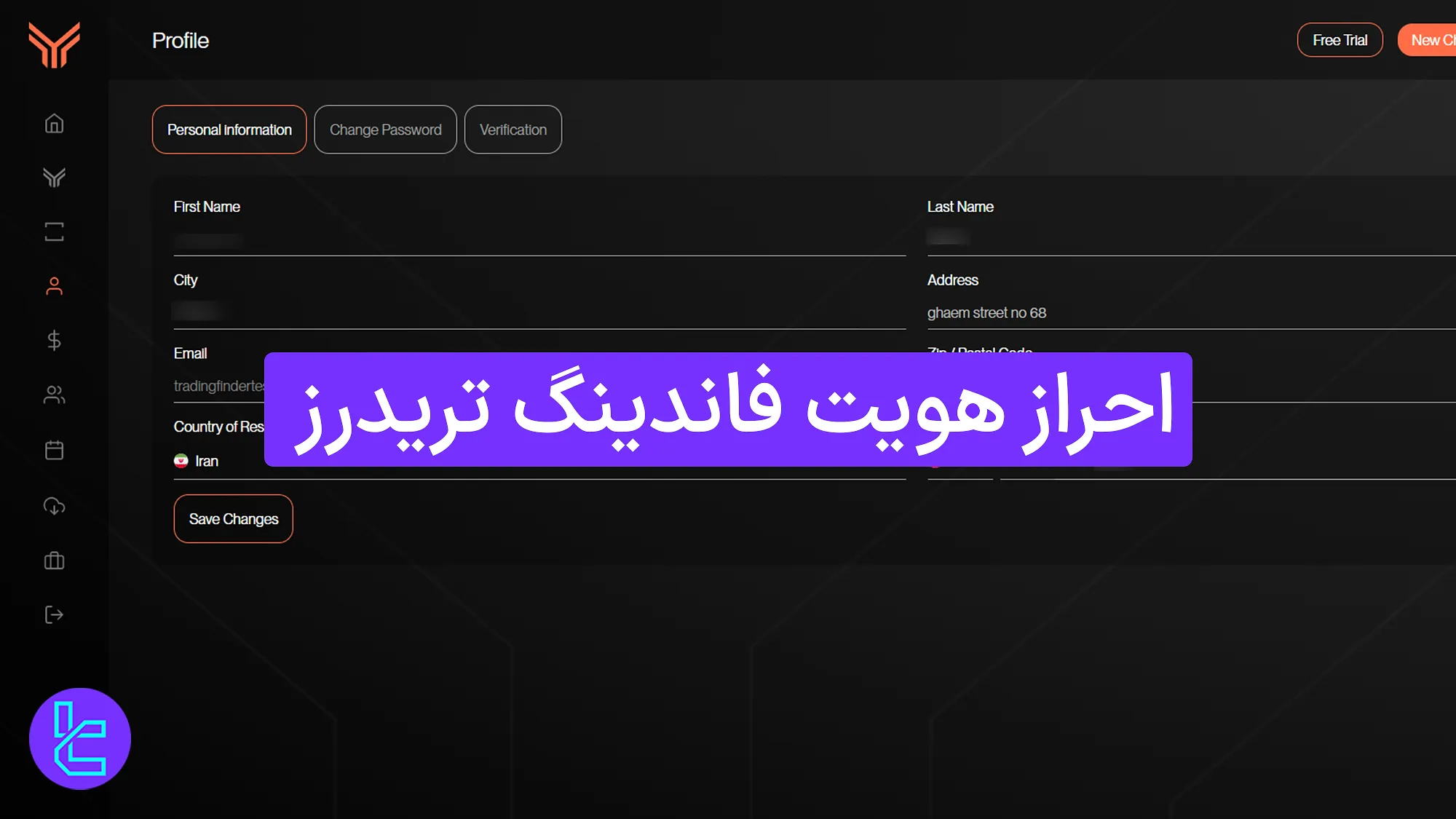The height and width of the screenshot is (819, 1456).
Task: Select the cloud download icon
Action: point(54,505)
